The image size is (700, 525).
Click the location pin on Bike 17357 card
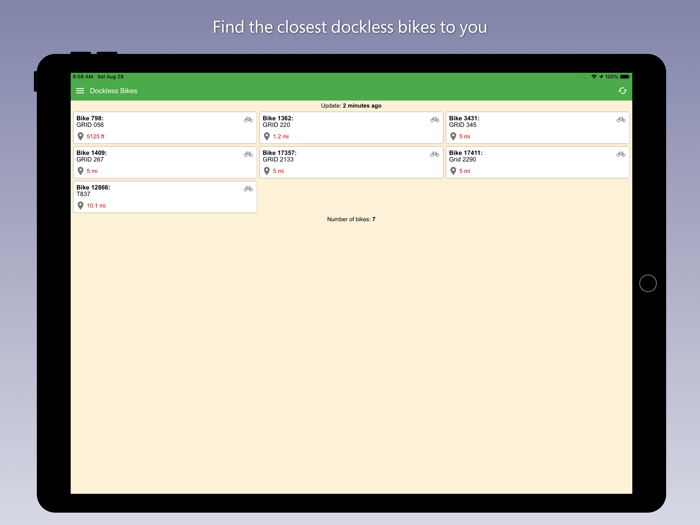[x=267, y=171]
